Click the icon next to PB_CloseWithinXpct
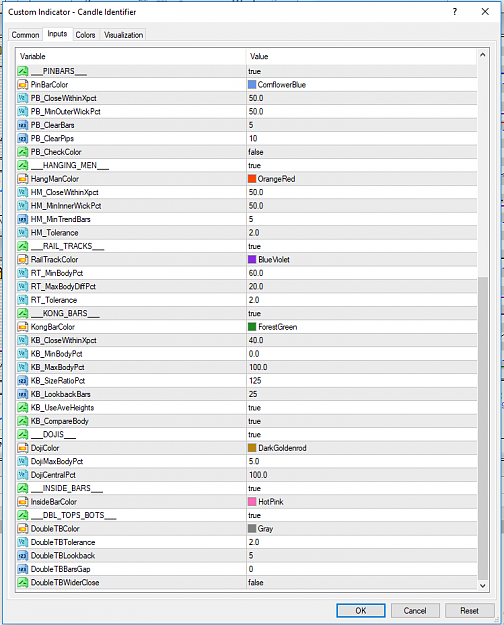The image size is (504, 625). click(23, 98)
